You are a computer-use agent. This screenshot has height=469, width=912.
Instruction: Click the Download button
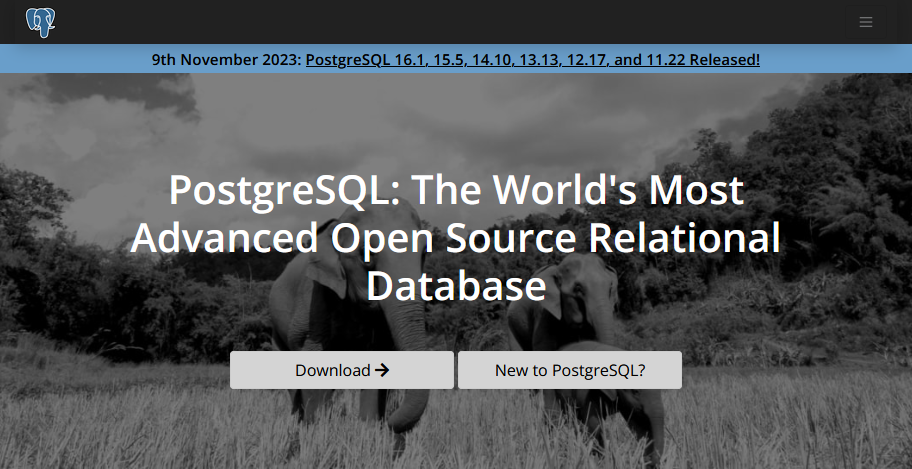[342, 370]
